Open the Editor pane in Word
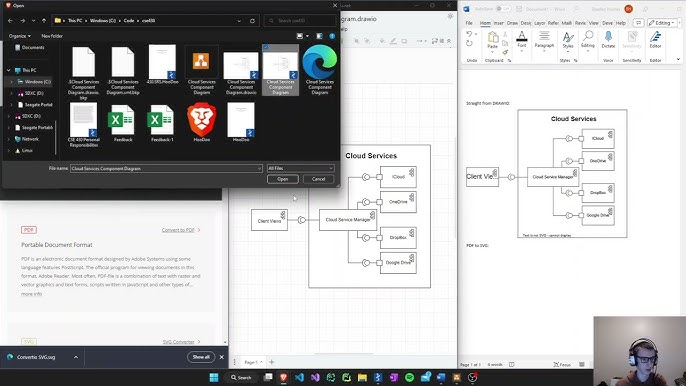The height and width of the screenshot is (386, 686). tap(655, 40)
